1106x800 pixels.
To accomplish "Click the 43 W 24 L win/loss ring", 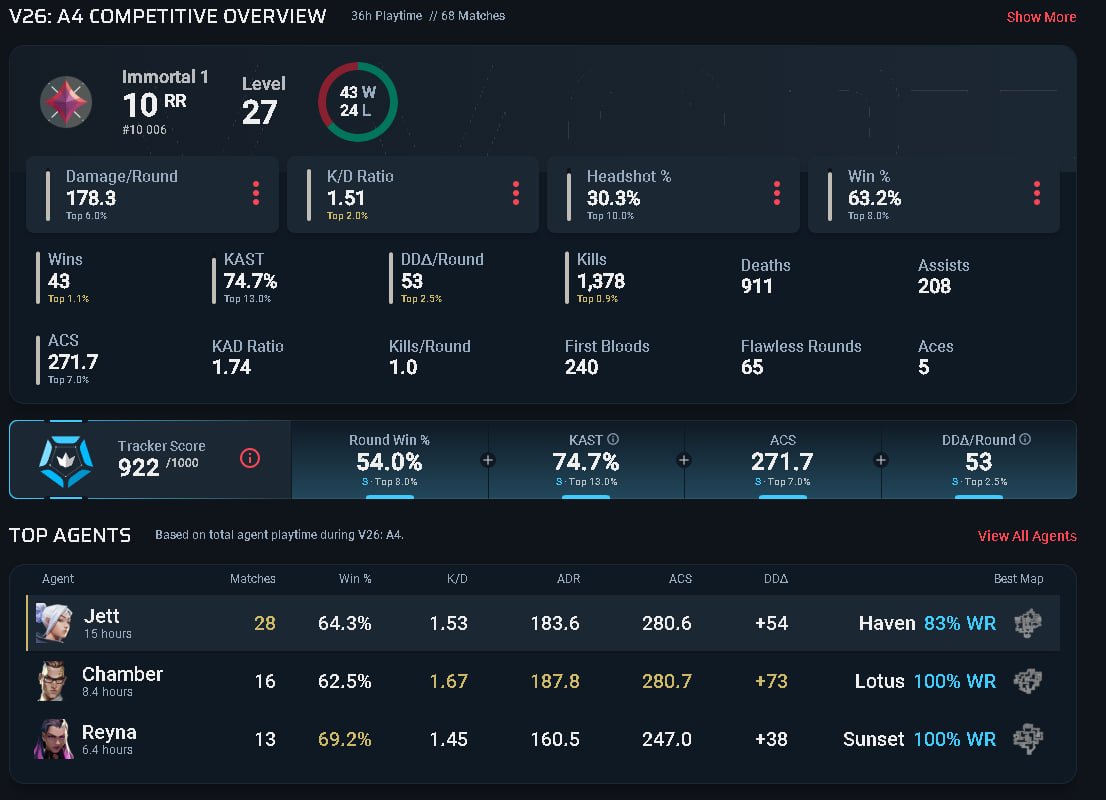I will [358, 102].
